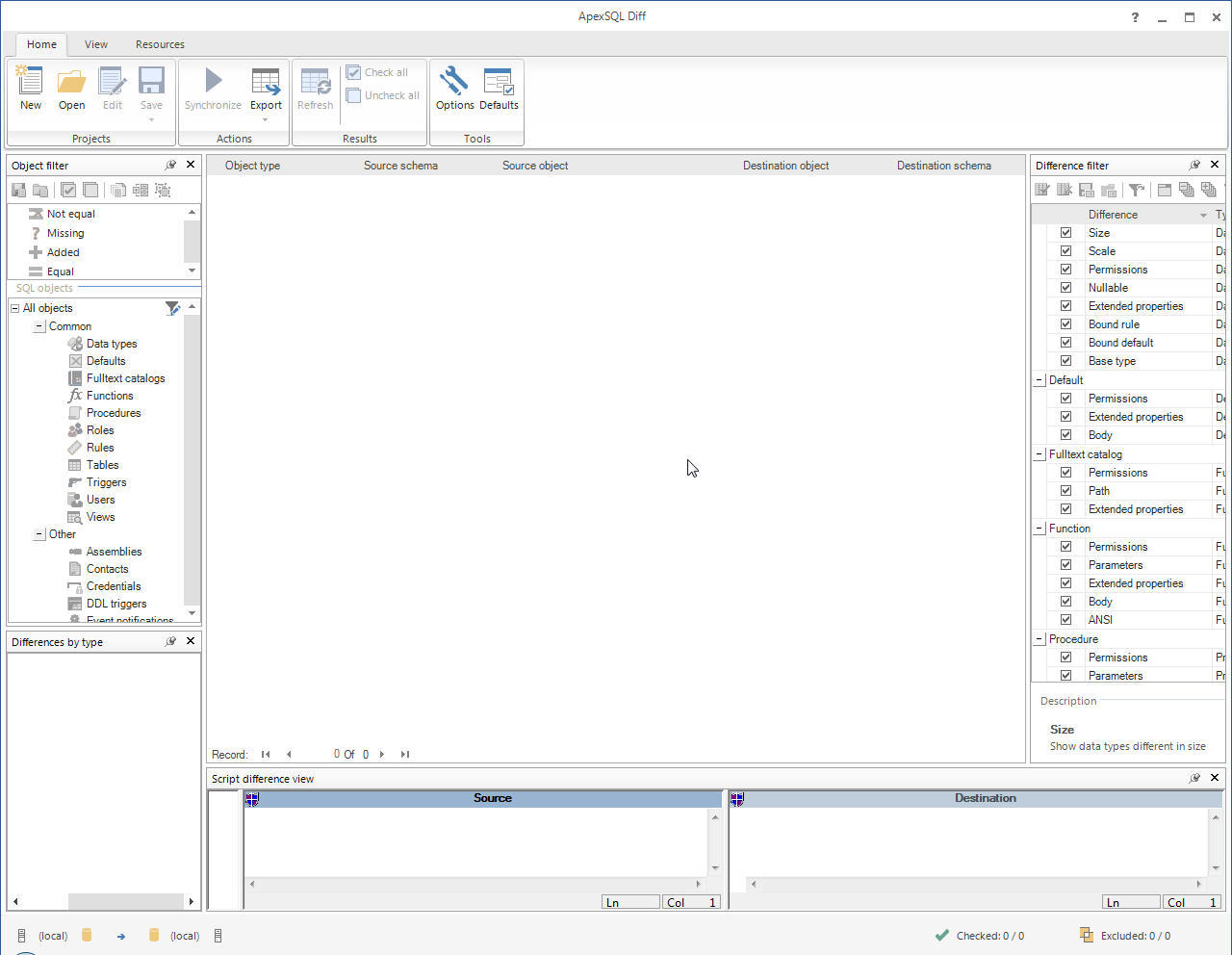The height and width of the screenshot is (955, 1232).
Task: Select the Source pane horizontal scrollbar
Action: (x=475, y=884)
